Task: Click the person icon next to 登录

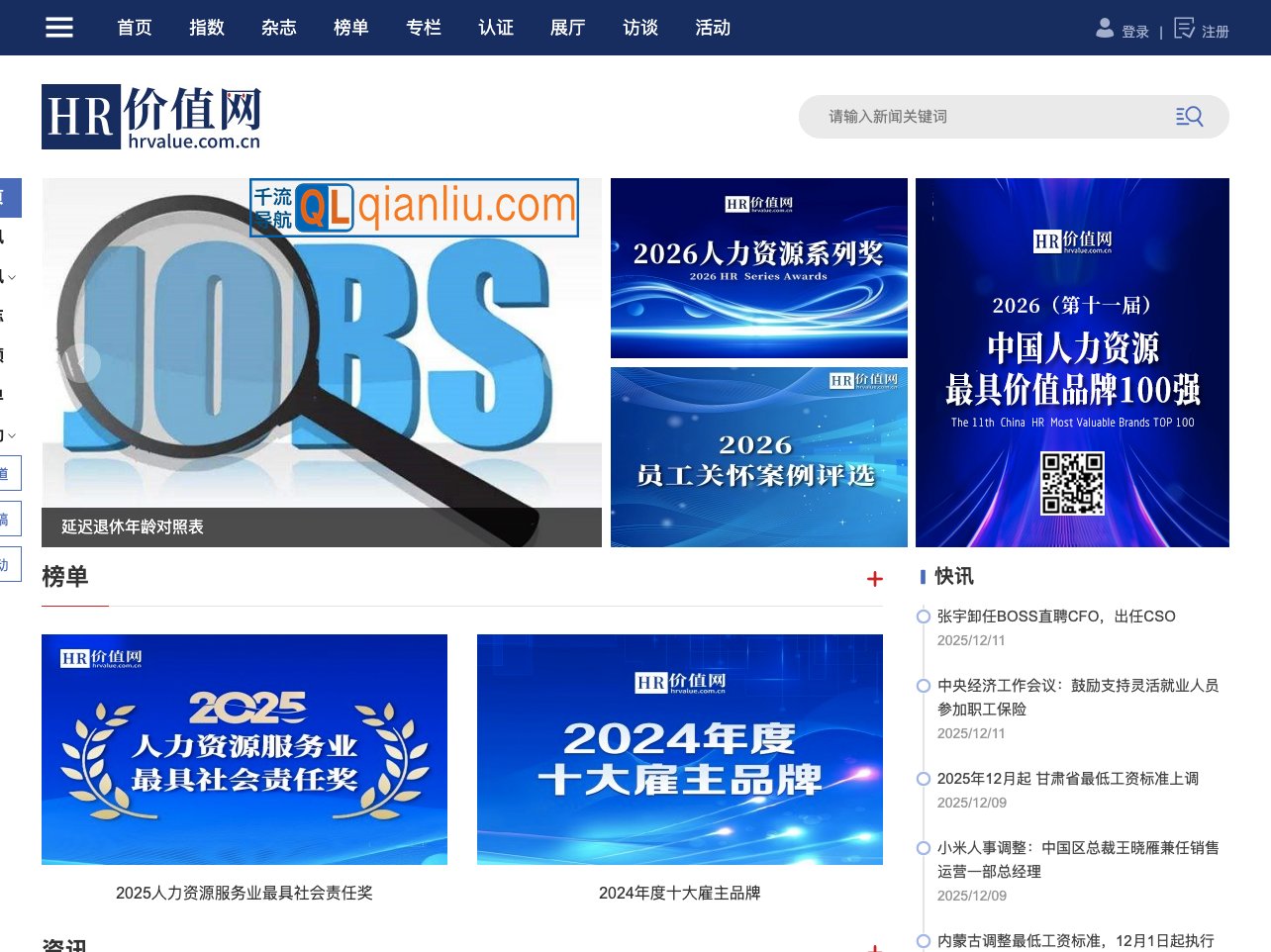Action: pos(1104,29)
